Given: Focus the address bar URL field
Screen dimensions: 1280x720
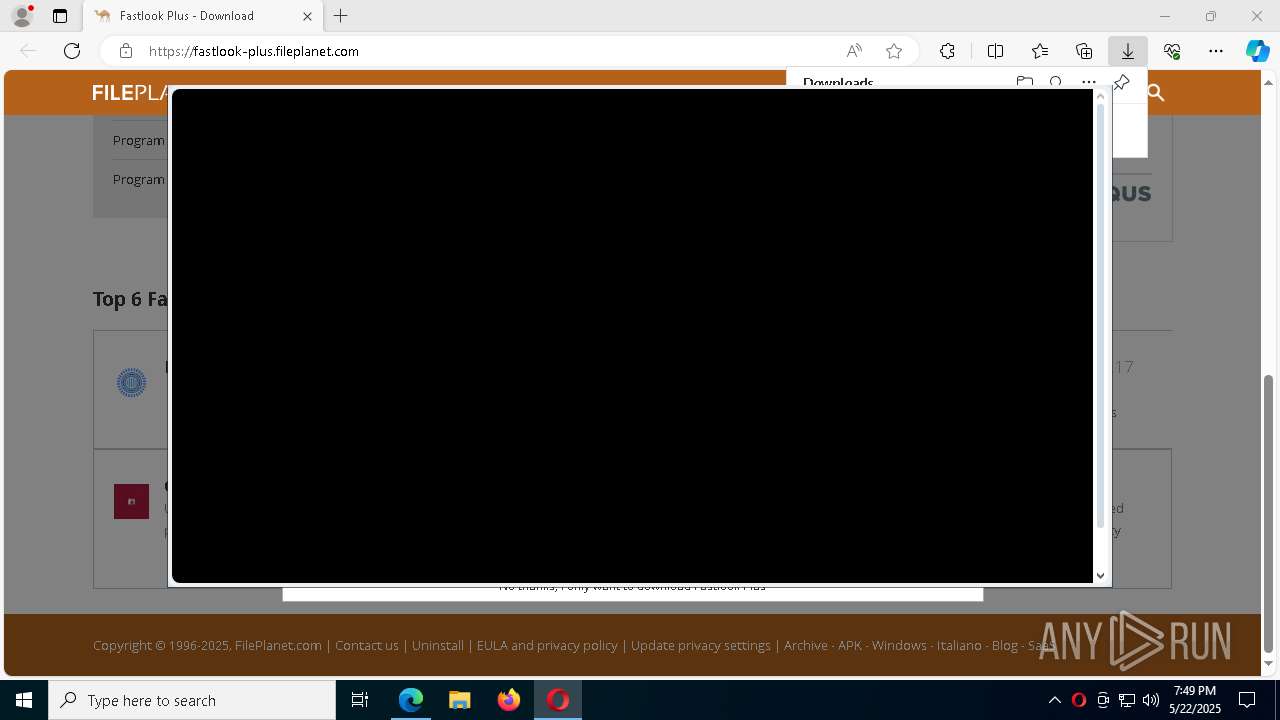Looking at the screenshot, I should tap(490, 51).
